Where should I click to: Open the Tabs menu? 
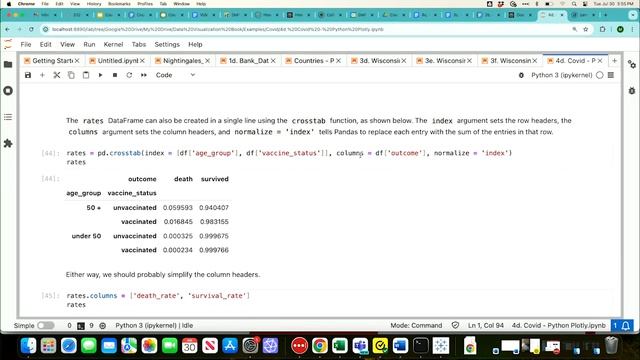[139, 44]
